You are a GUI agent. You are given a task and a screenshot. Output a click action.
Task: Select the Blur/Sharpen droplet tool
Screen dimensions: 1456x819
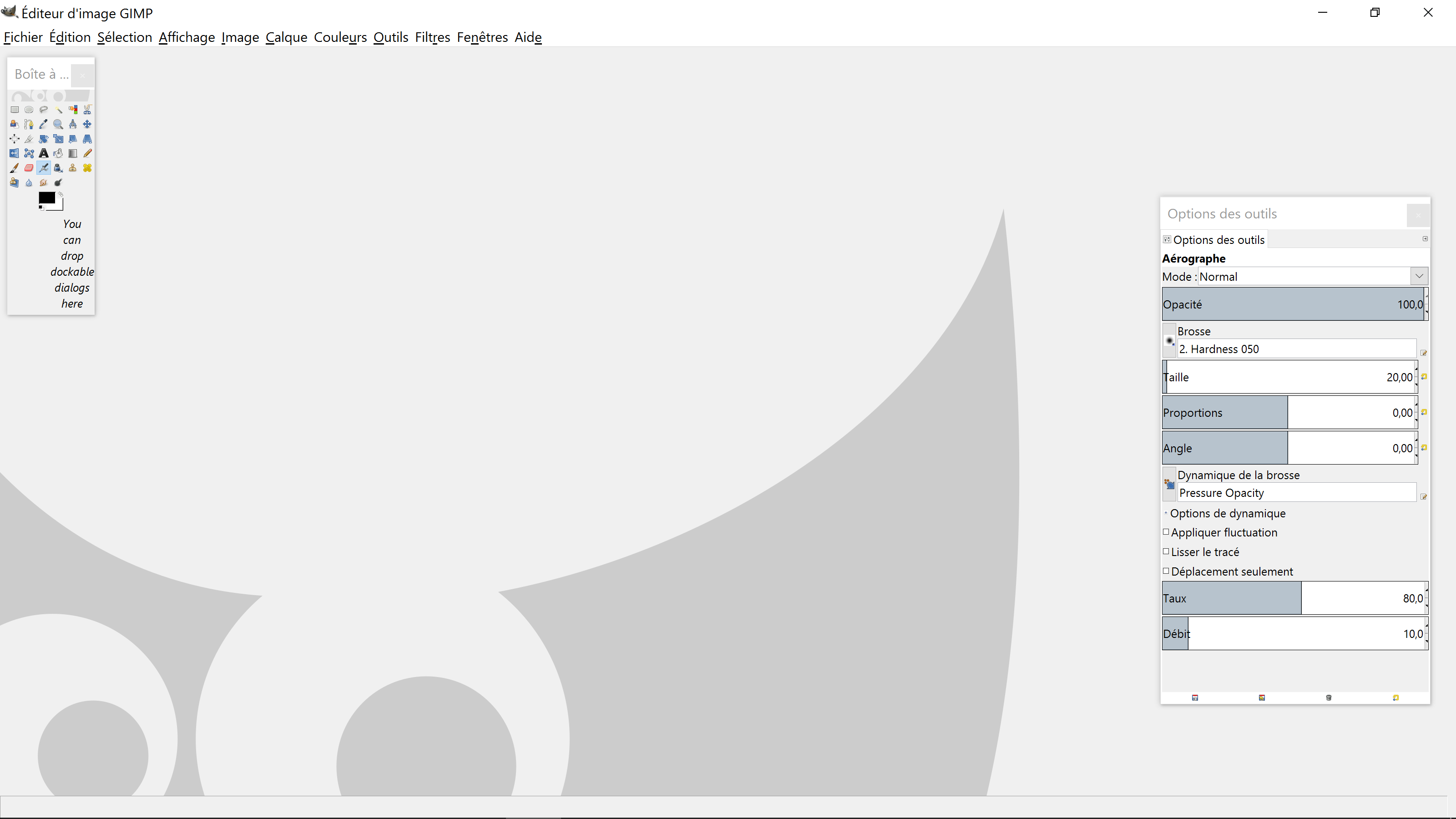(x=29, y=182)
